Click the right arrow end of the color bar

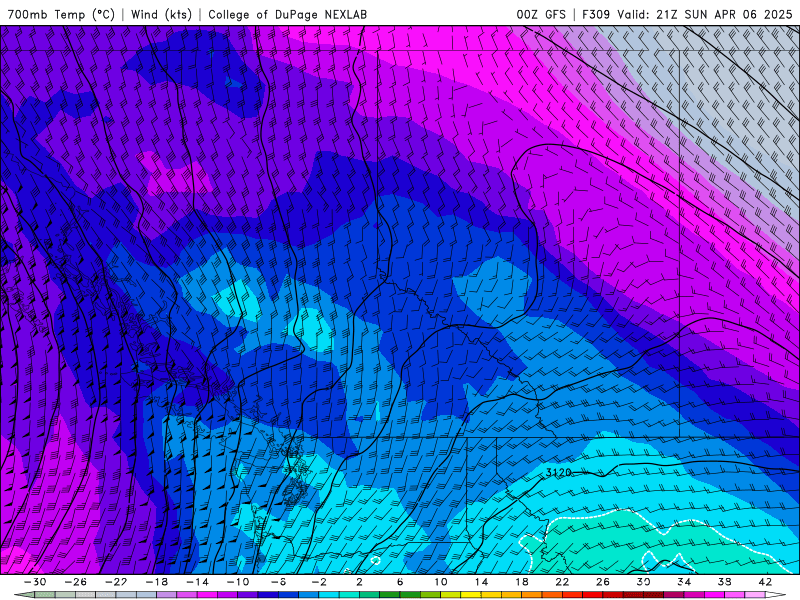[776, 595]
